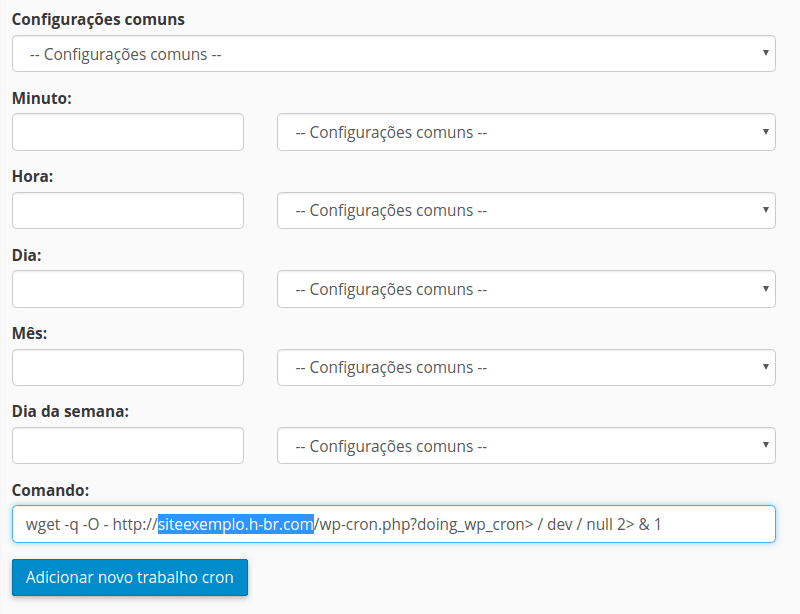Image resolution: width=800 pixels, height=614 pixels.
Task: Click the Minuto: field label
Action: click(x=42, y=98)
